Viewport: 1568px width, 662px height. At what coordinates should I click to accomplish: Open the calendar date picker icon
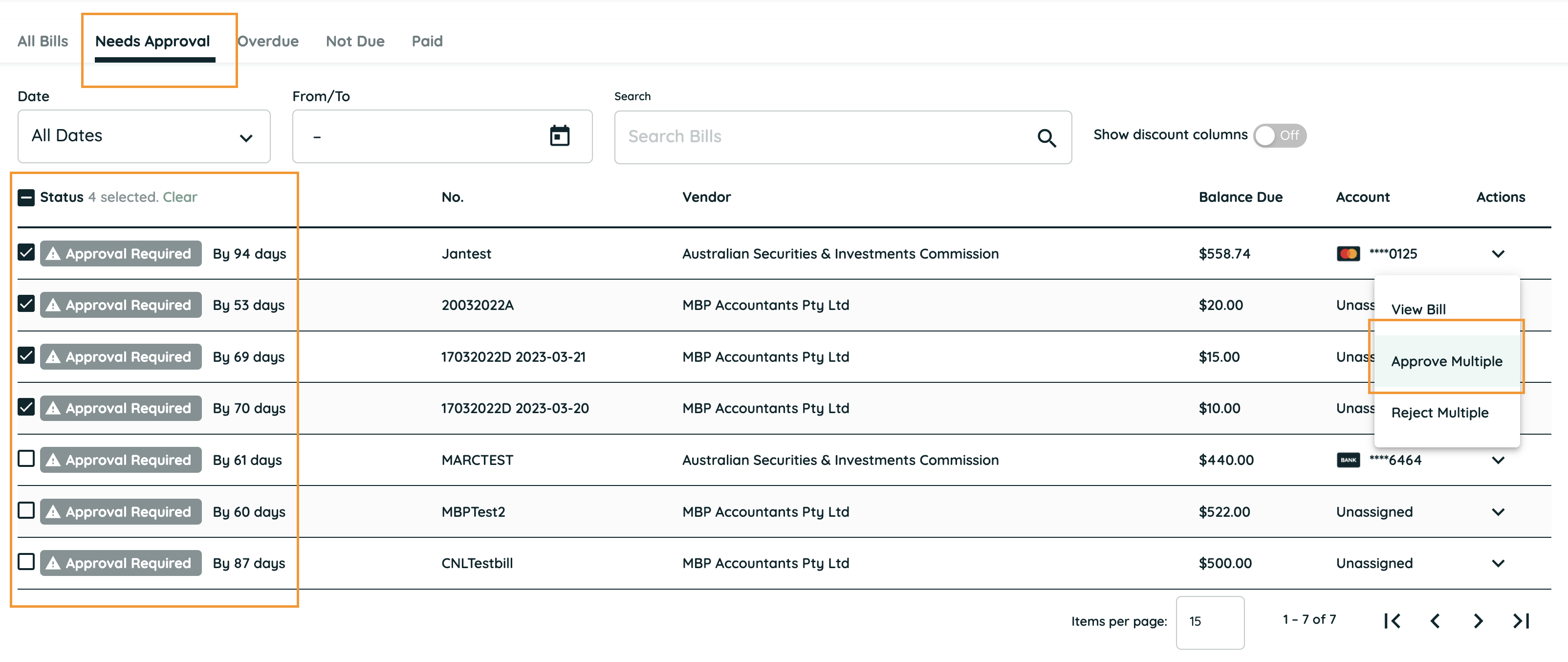559,136
